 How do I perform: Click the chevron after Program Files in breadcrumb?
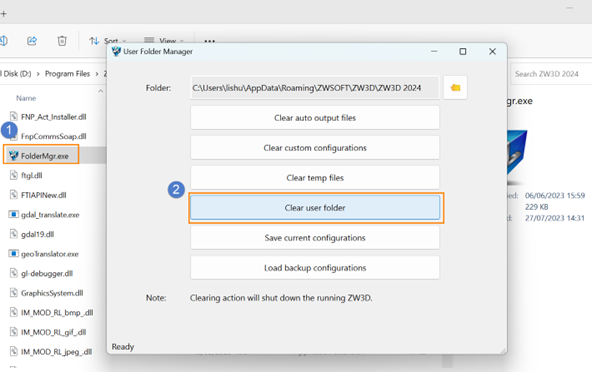point(97,74)
